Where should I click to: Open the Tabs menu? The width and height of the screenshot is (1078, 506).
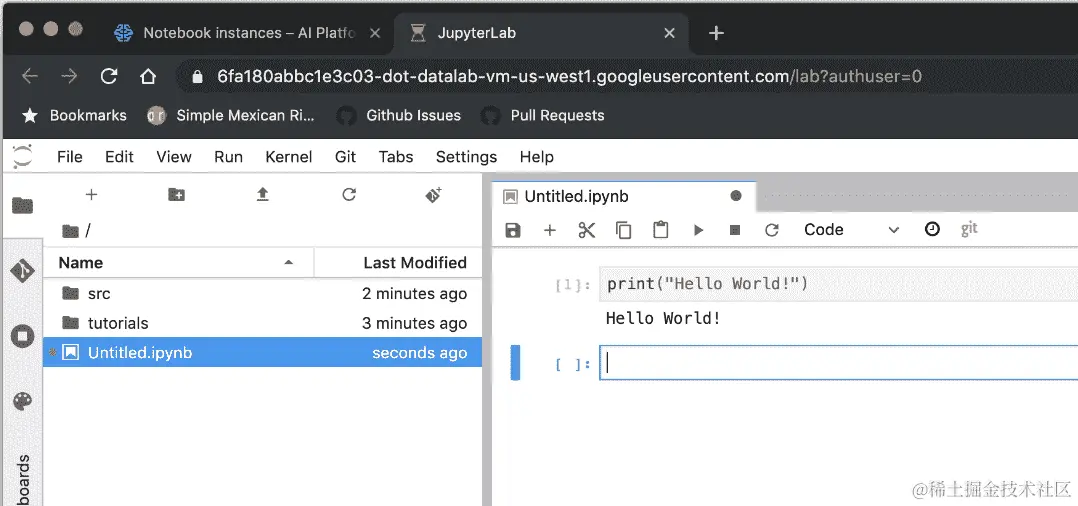[x=396, y=157]
